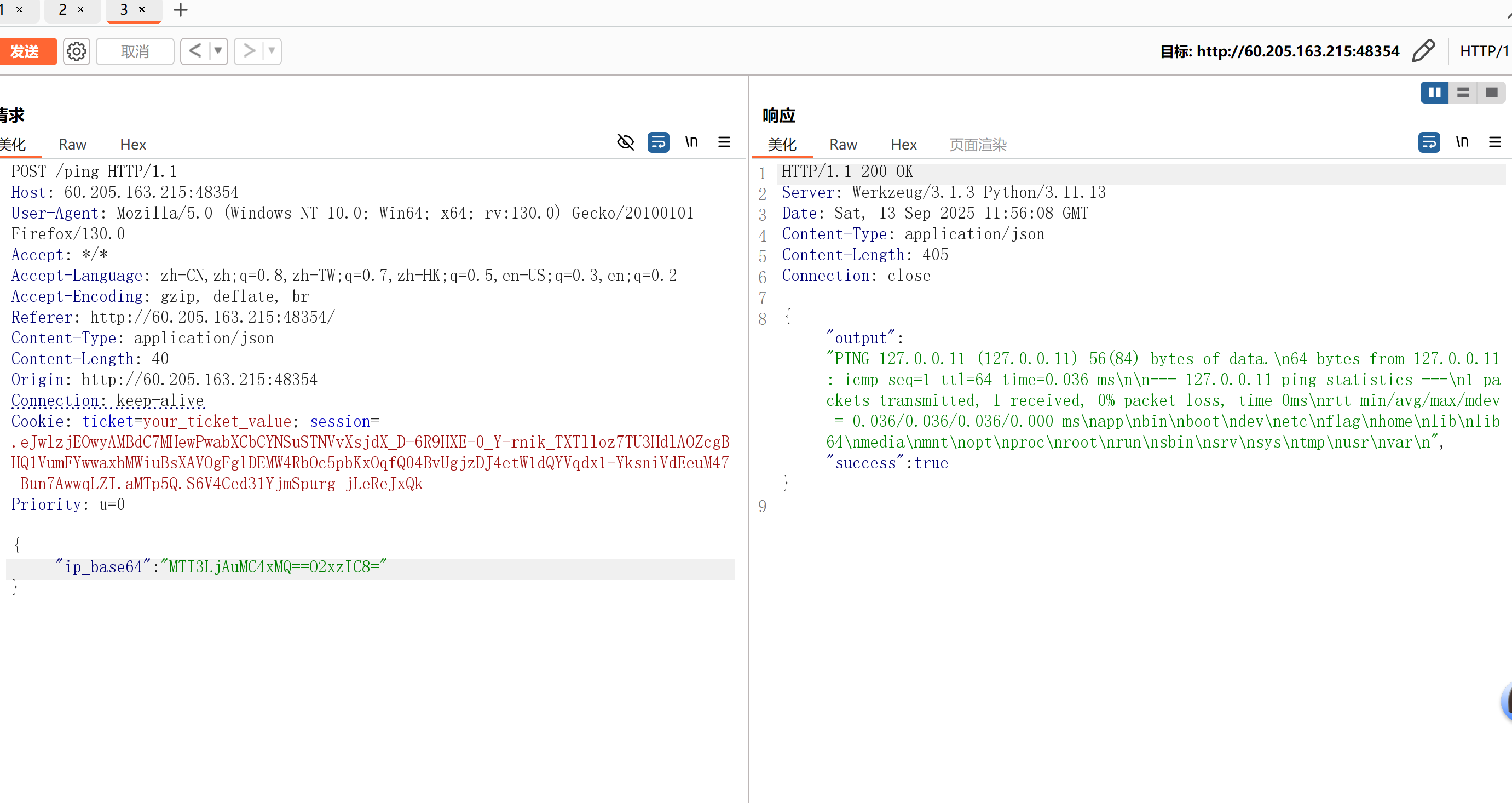The width and height of the screenshot is (1512, 803).
Task: Click the ip_base64 value in request body
Action: [275, 567]
